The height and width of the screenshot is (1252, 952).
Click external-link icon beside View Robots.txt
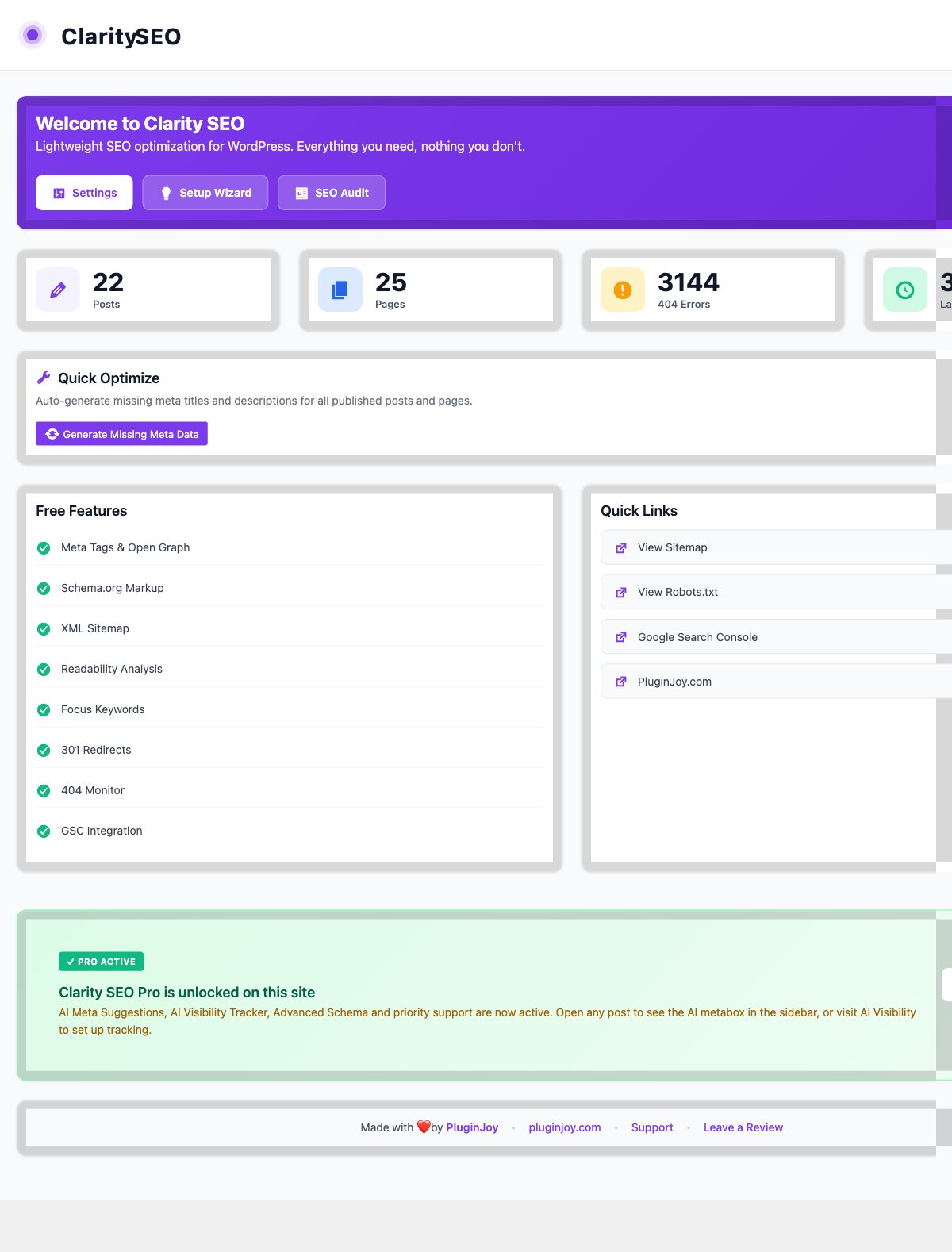click(621, 593)
